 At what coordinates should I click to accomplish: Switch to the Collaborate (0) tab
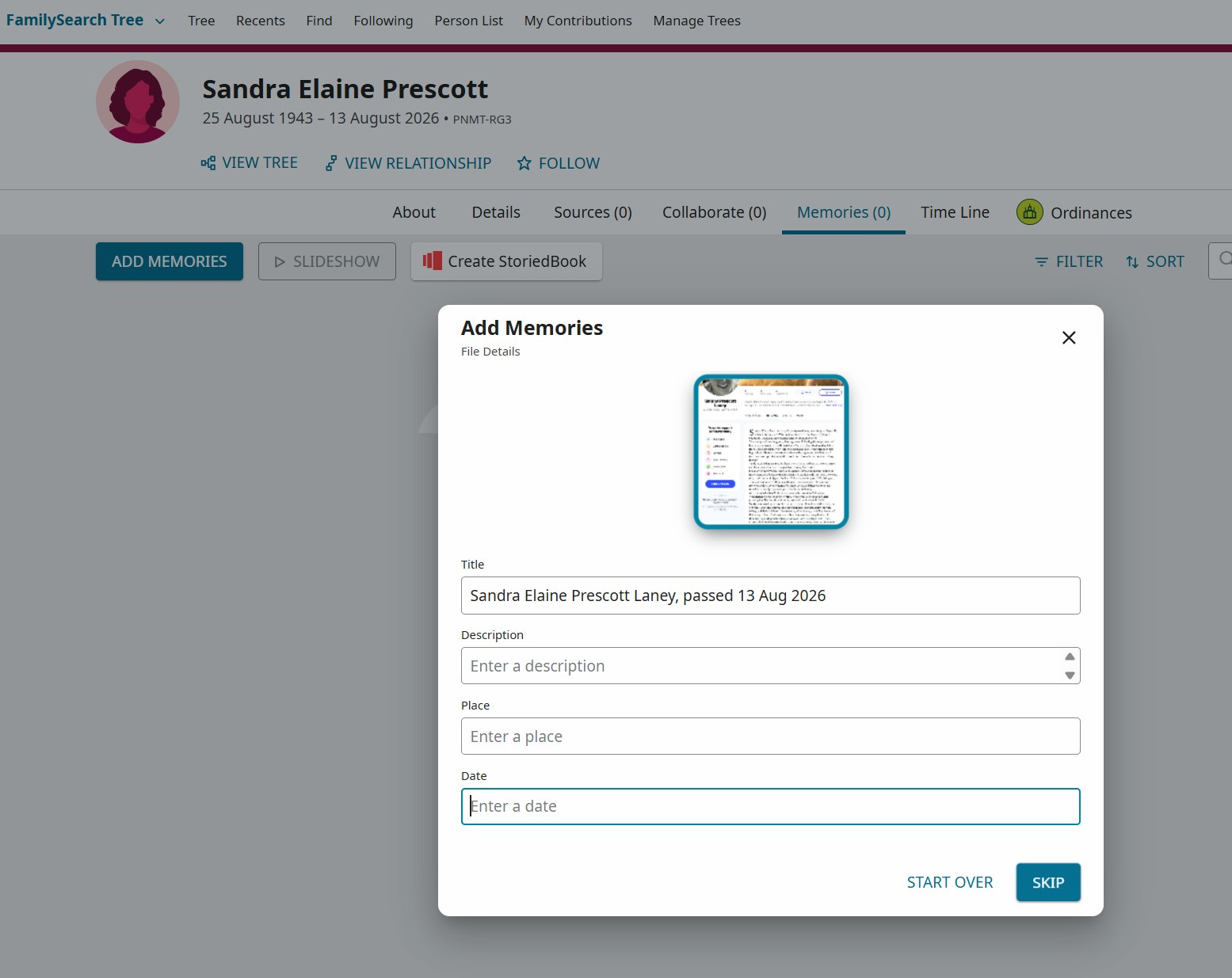(x=715, y=212)
